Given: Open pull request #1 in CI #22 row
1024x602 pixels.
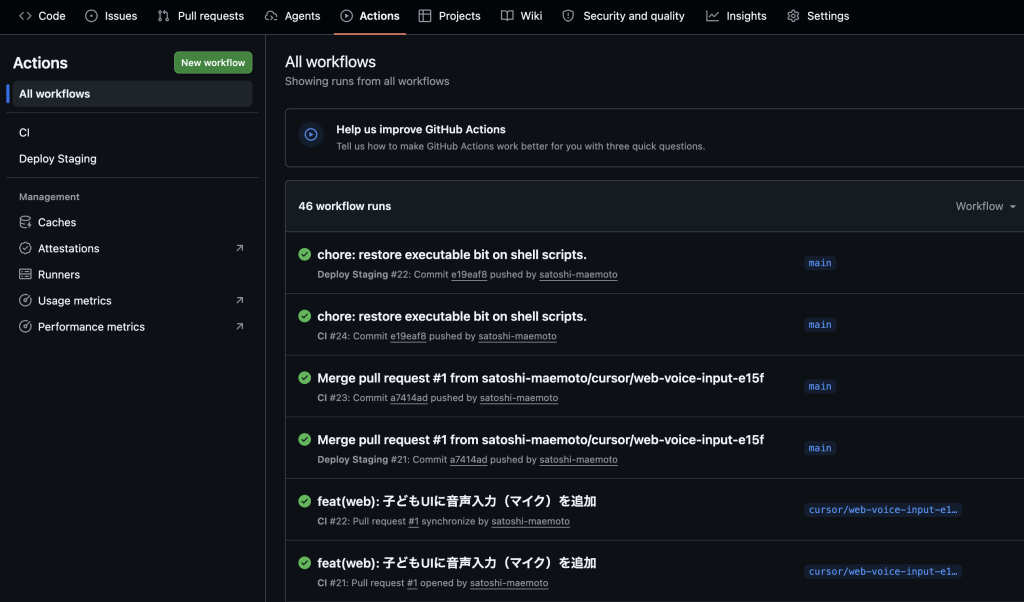Looking at the screenshot, I should [413, 521].
